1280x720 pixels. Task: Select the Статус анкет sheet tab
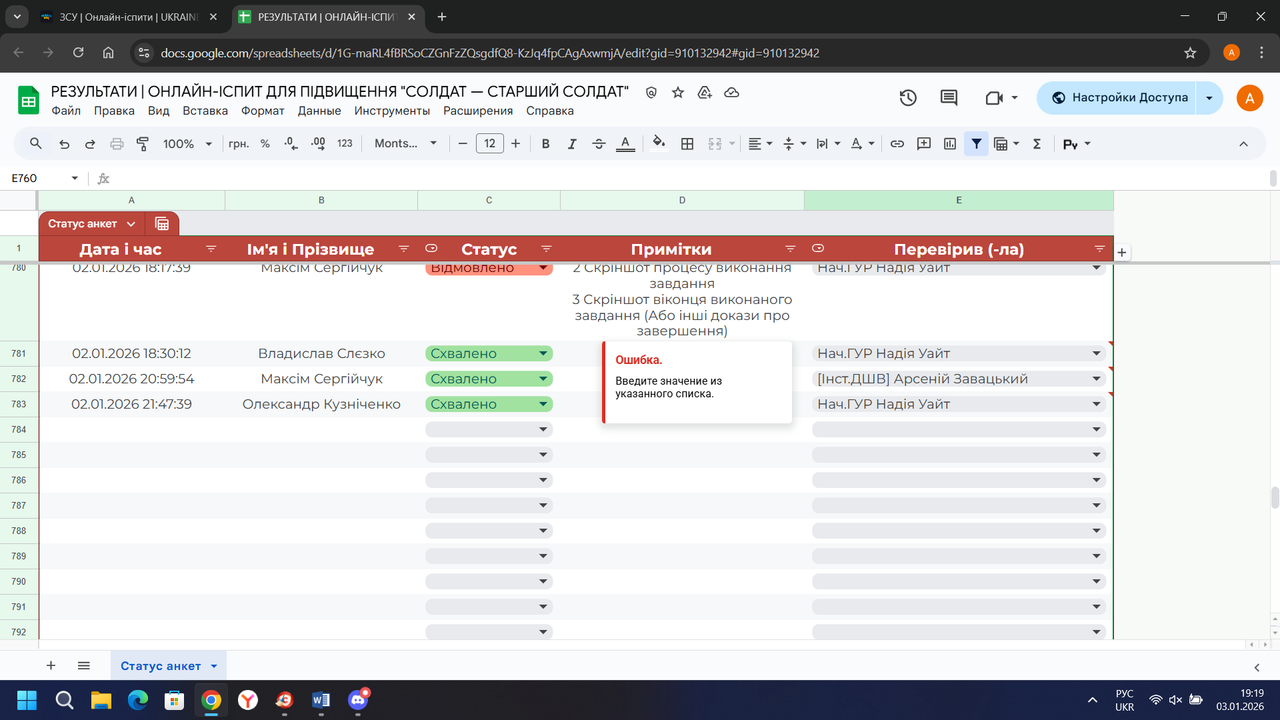pyautogui.click(x=161, y=666)
